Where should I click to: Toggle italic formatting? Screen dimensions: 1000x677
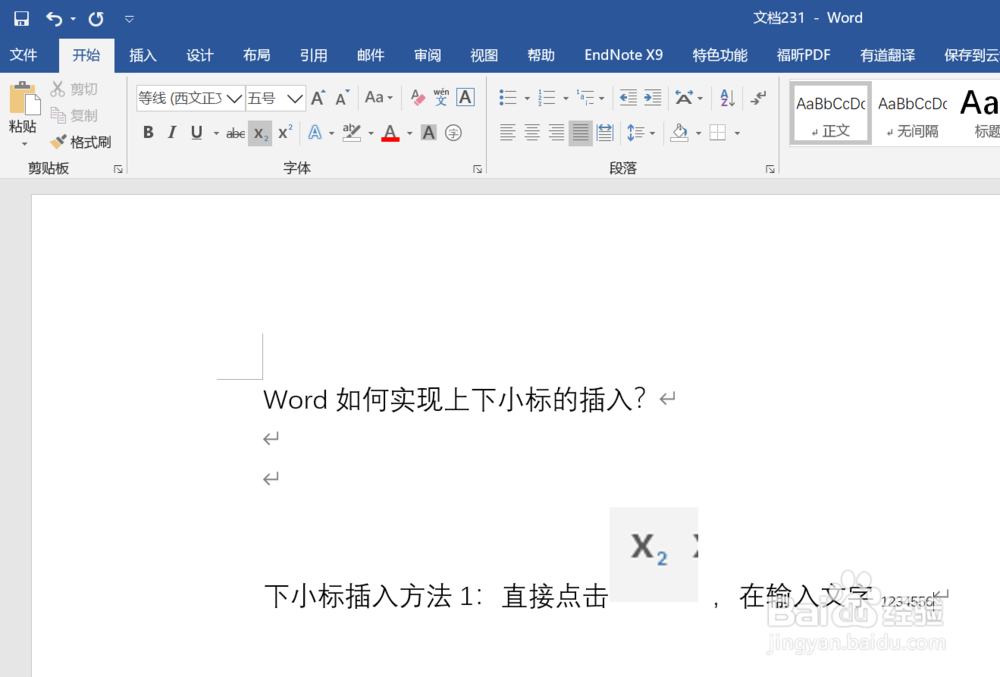click(x=173, y=132)
